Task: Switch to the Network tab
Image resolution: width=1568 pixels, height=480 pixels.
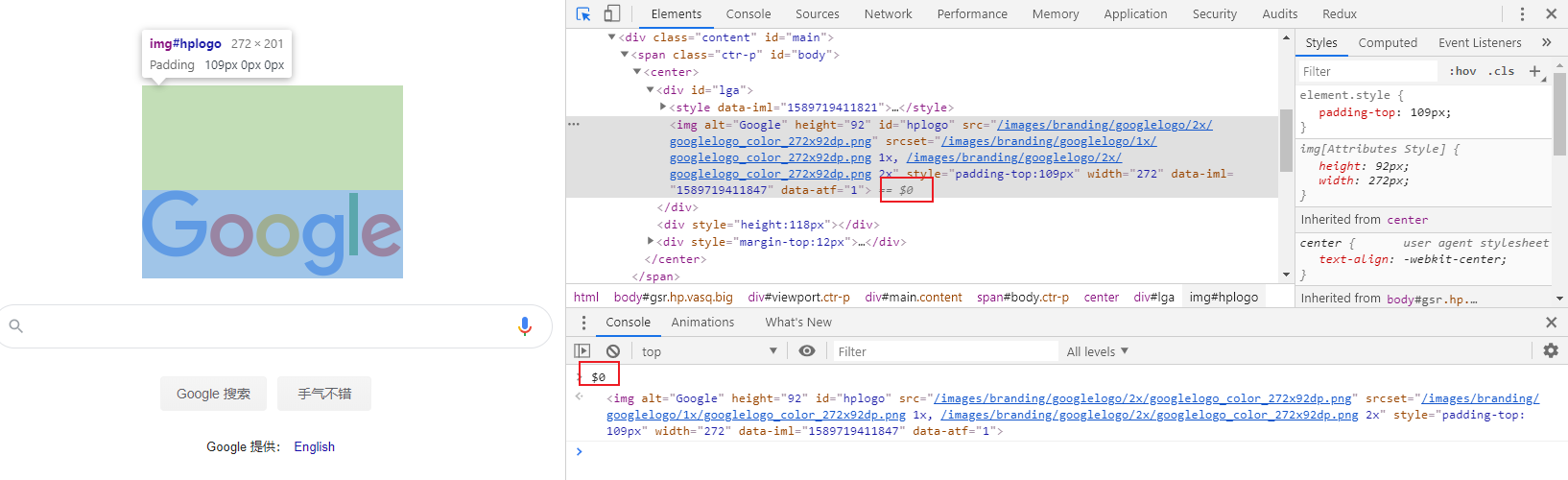Action: [888, 13]
